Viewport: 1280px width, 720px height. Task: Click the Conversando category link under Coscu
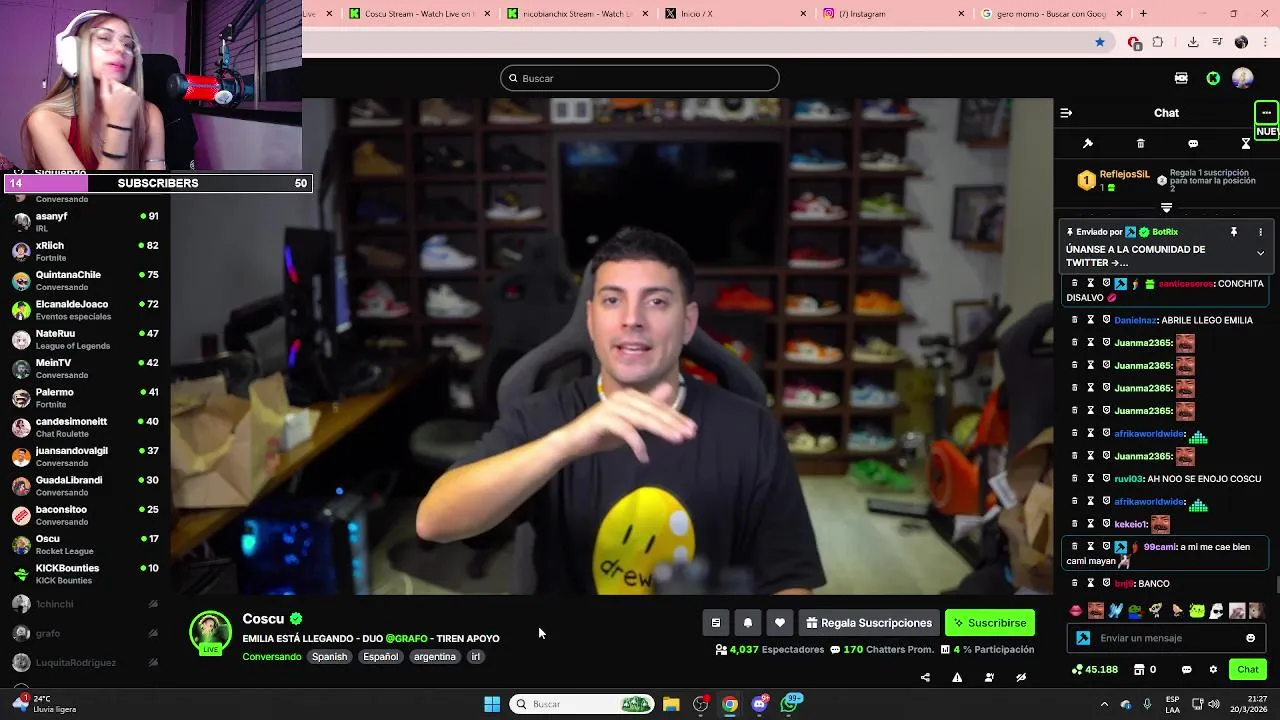tap(272, 657)
